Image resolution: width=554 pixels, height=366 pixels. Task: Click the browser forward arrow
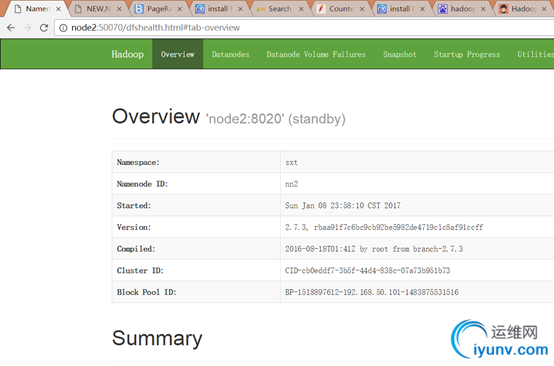(x=27, y=28)
